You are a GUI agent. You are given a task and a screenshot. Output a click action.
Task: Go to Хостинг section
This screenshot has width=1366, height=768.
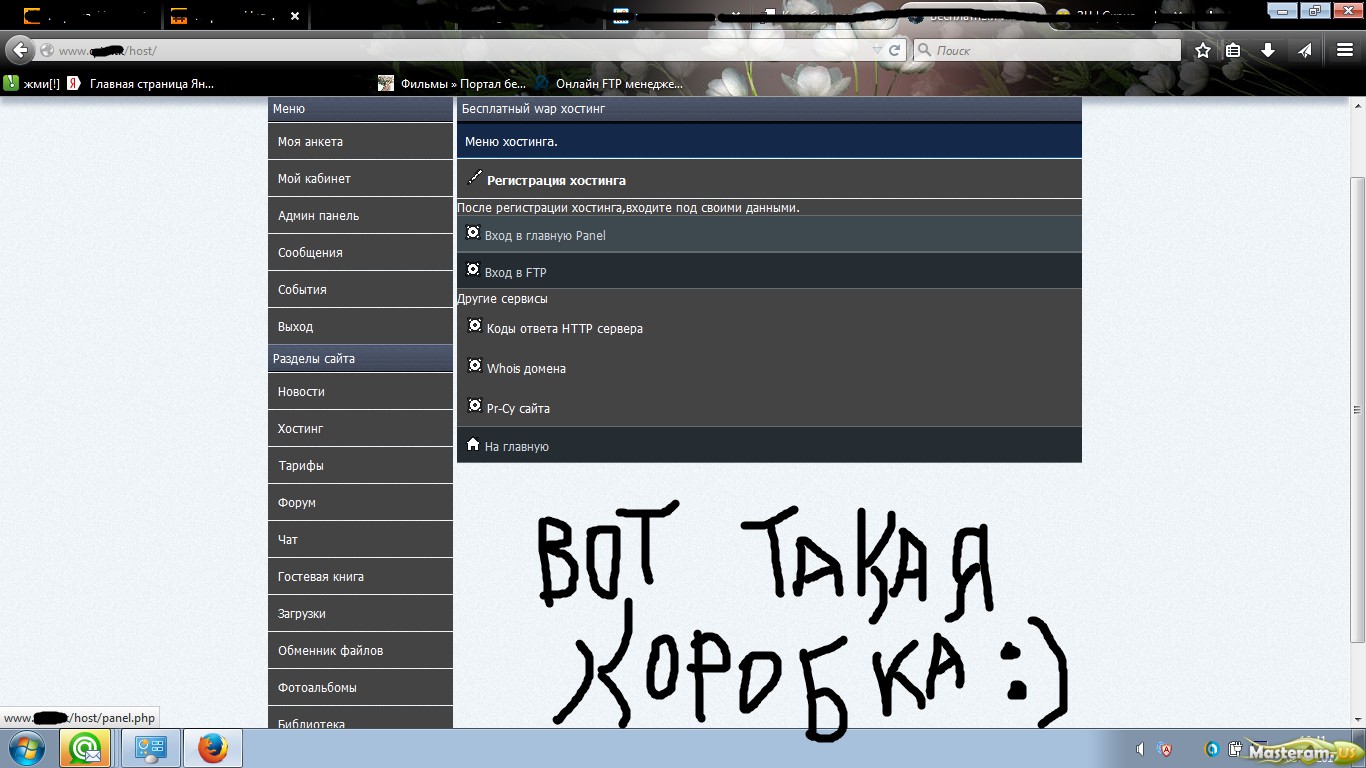[360, 428]
